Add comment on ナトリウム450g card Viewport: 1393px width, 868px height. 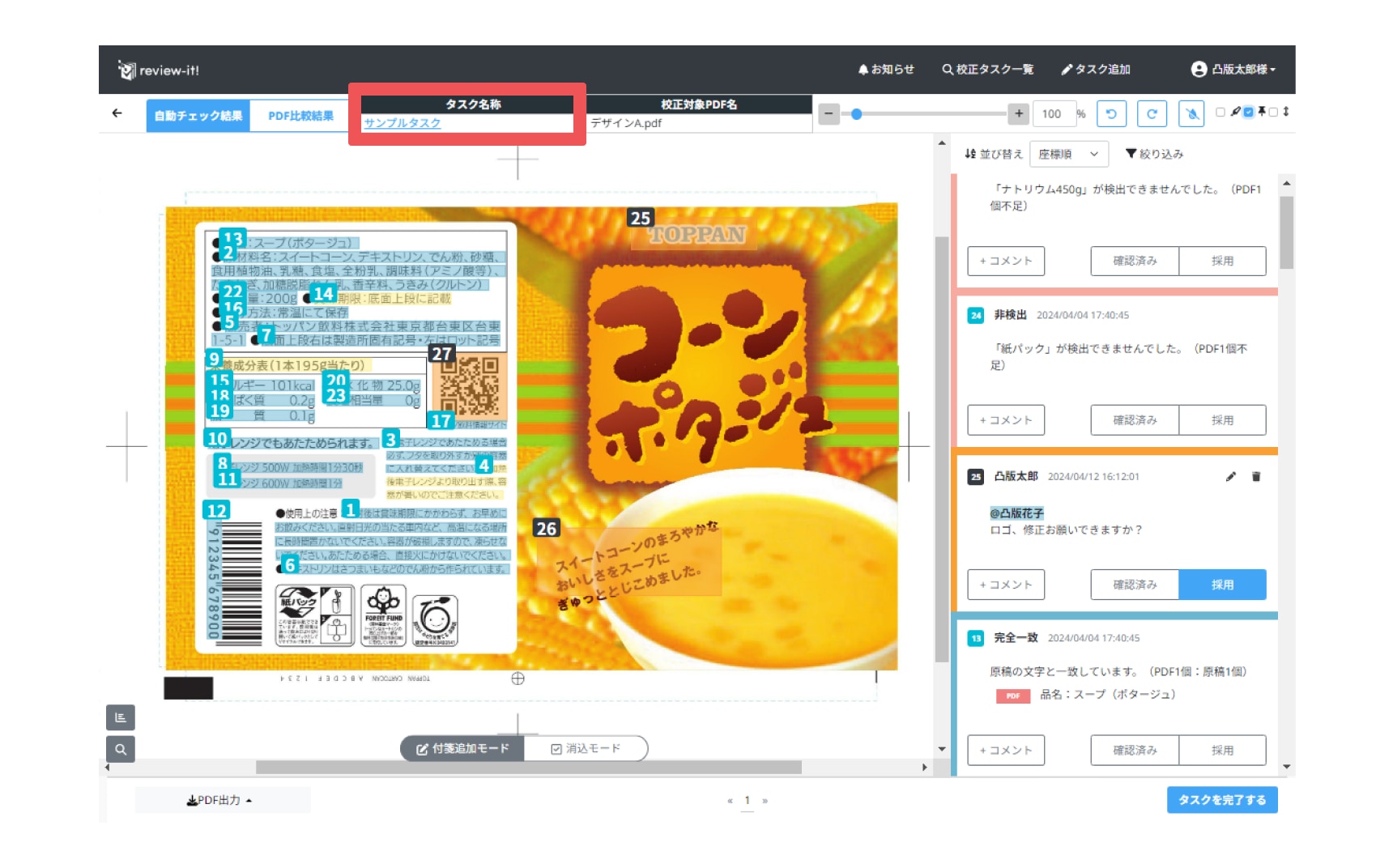pos(1006,261)
